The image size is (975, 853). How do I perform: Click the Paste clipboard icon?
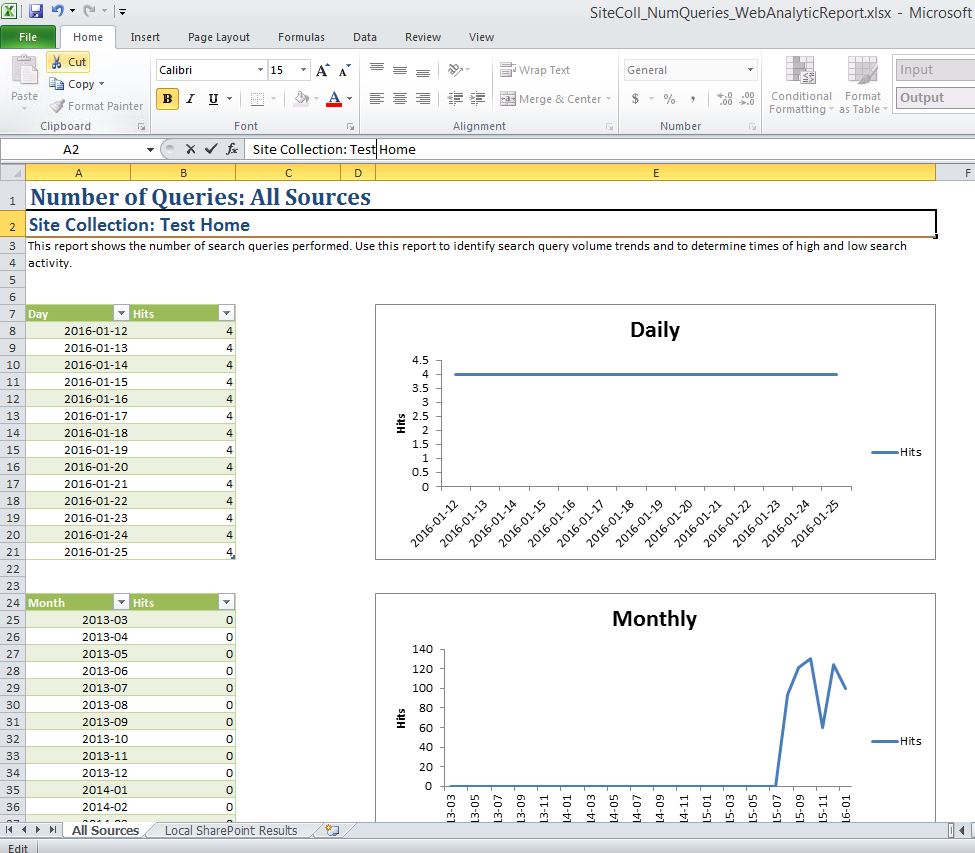(25, 70)
